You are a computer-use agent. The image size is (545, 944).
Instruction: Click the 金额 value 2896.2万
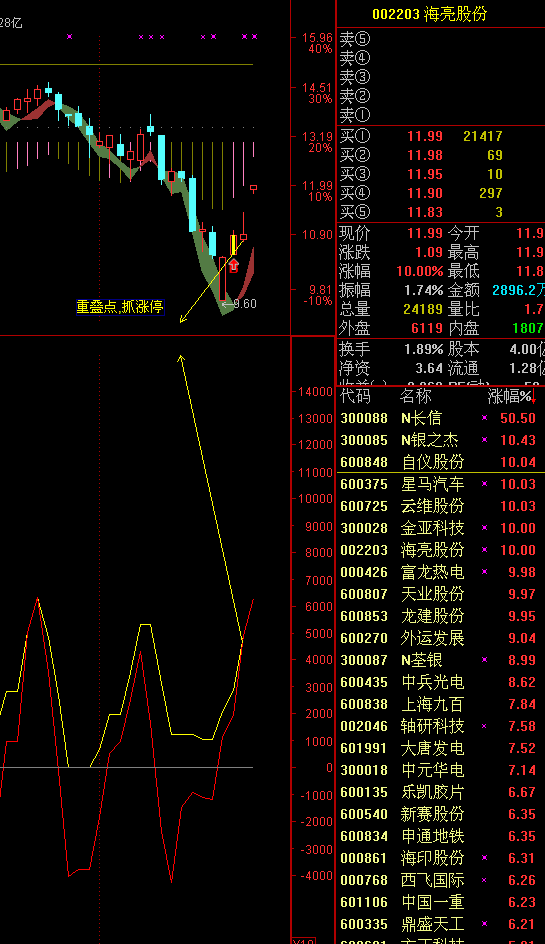(x=519, y=290)
